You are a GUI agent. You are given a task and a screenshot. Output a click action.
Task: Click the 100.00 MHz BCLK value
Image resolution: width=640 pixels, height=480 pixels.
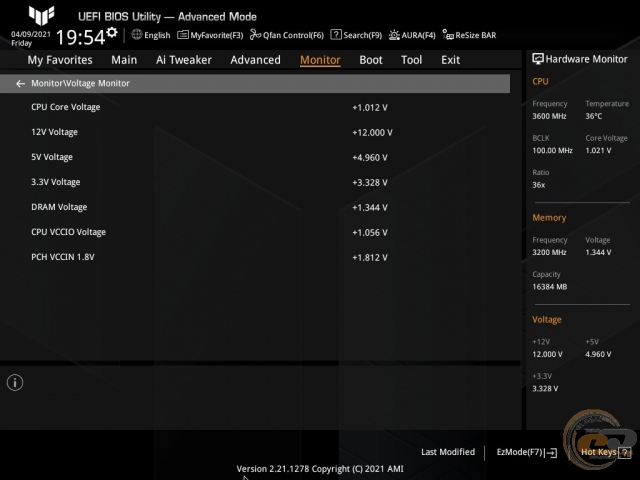coord(552,151)
